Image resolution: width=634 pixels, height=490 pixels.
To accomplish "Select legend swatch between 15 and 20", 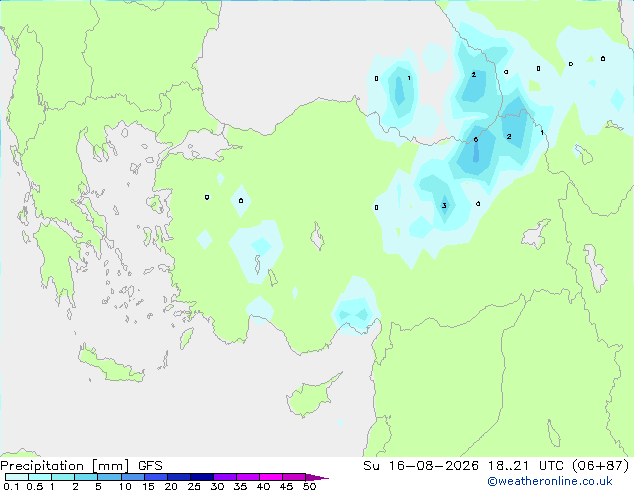I will (155, 477).
